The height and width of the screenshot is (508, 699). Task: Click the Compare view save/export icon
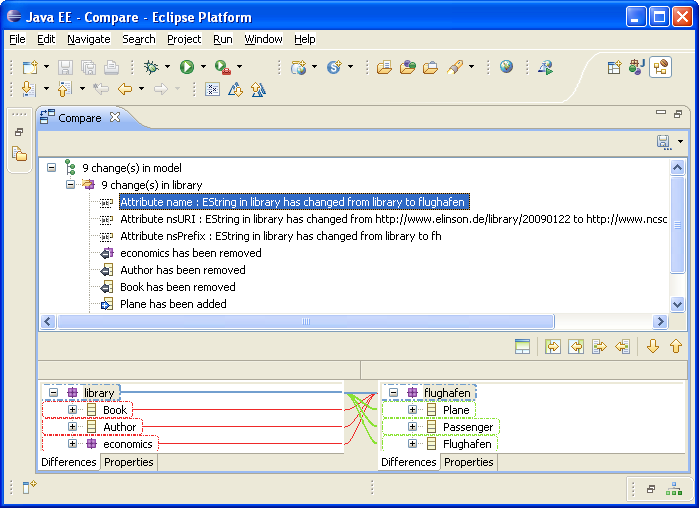pyautogui.click(x=664, y=142)
